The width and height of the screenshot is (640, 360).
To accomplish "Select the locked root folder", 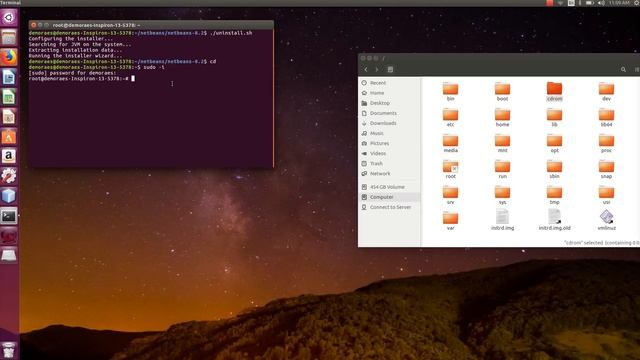I will click(x=451, y=169).
